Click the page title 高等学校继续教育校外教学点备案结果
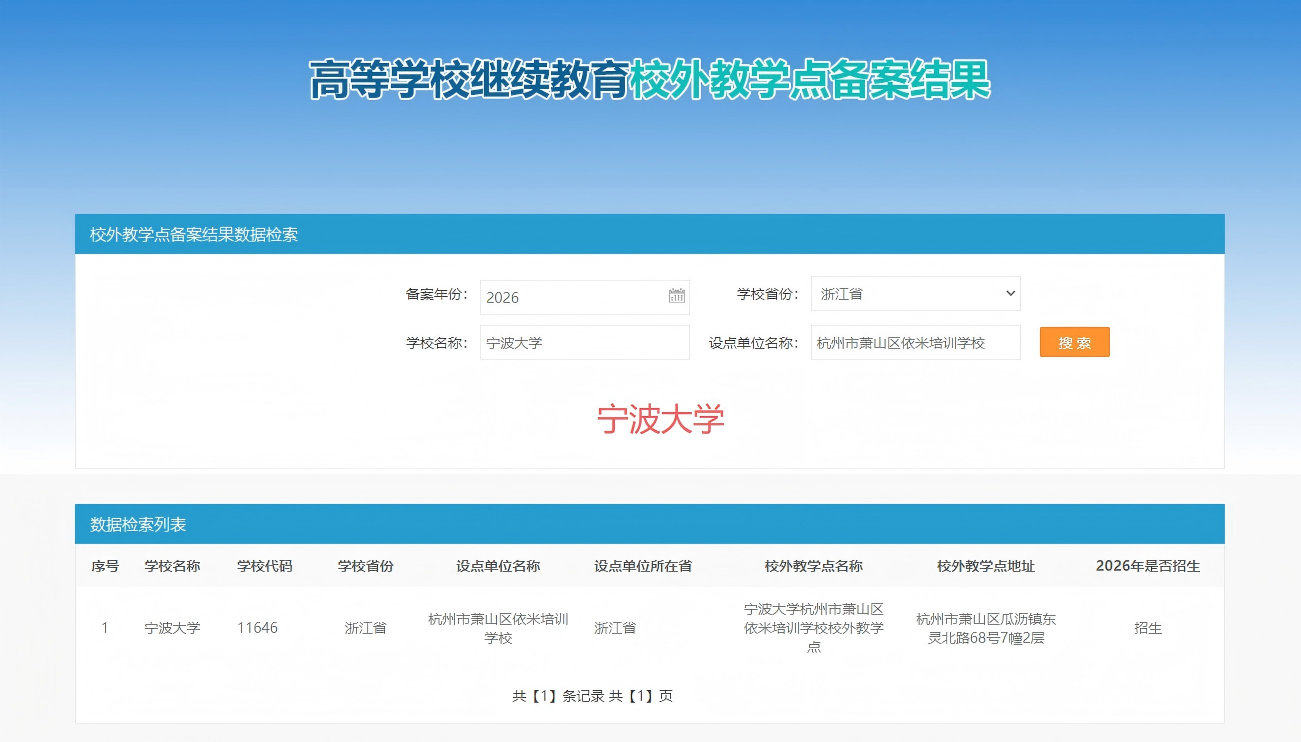1301x742 pixels. click(650, 80)
